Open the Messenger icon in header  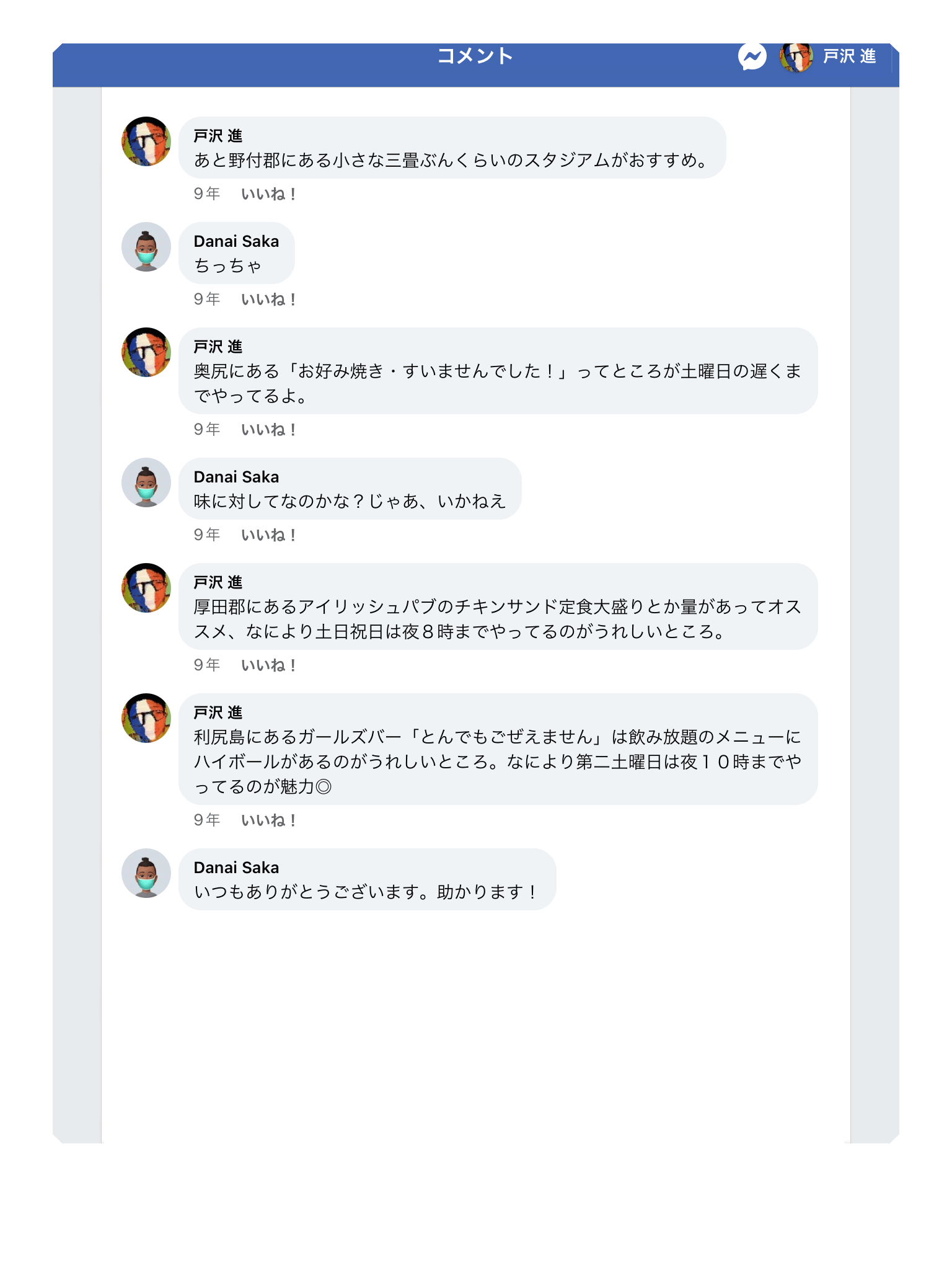[x=752, y=56]
